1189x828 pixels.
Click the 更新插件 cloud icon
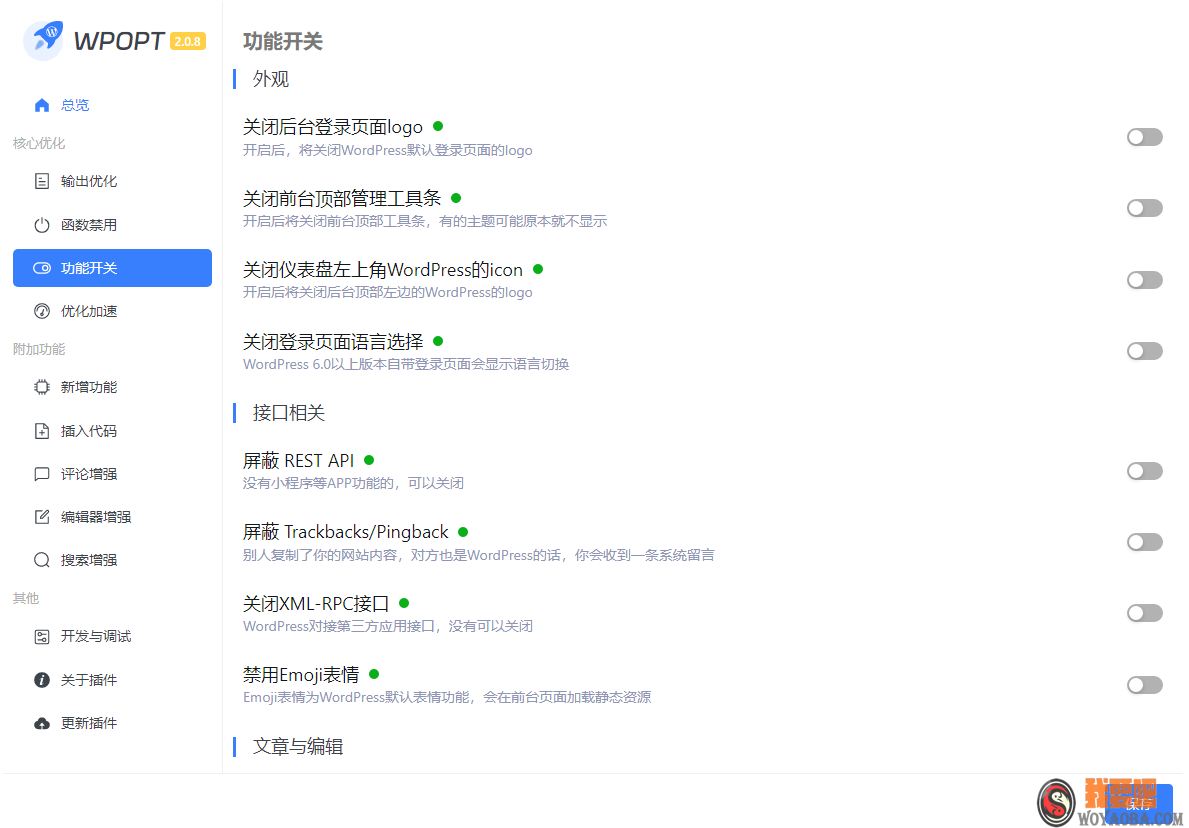tap(41, 722)
